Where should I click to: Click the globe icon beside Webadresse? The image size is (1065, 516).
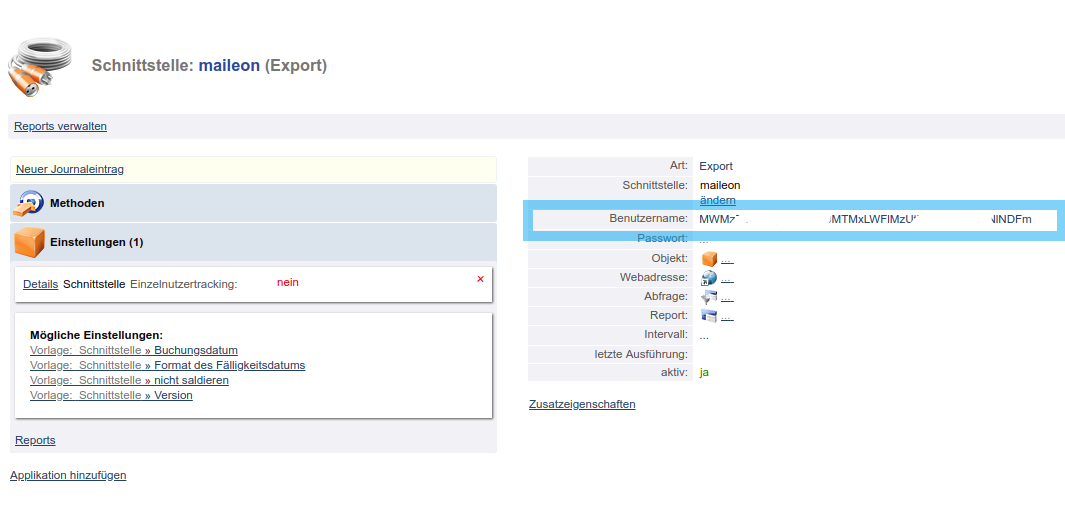pos(709,278)
